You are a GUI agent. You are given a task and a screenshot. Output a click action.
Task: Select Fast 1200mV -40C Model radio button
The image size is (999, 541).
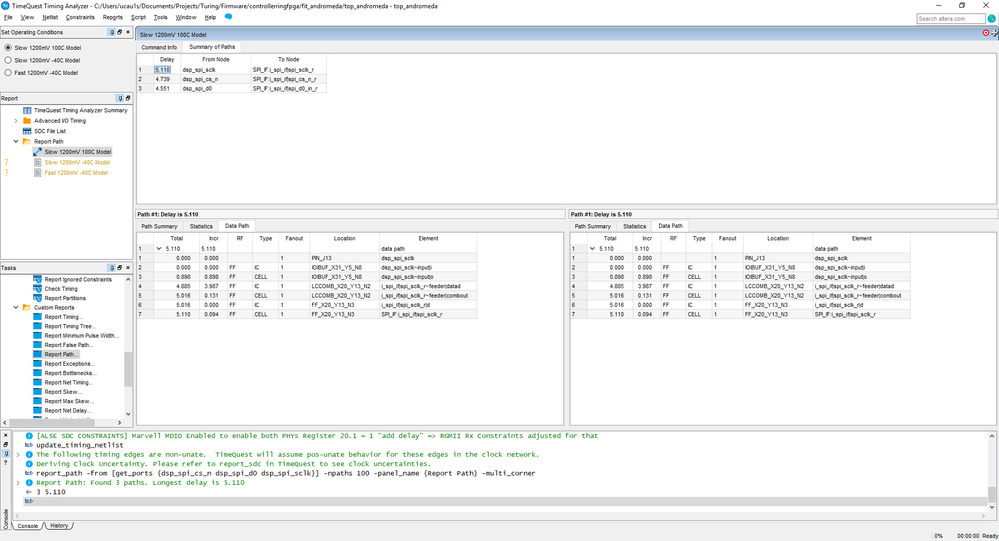[x=9, y=72]
